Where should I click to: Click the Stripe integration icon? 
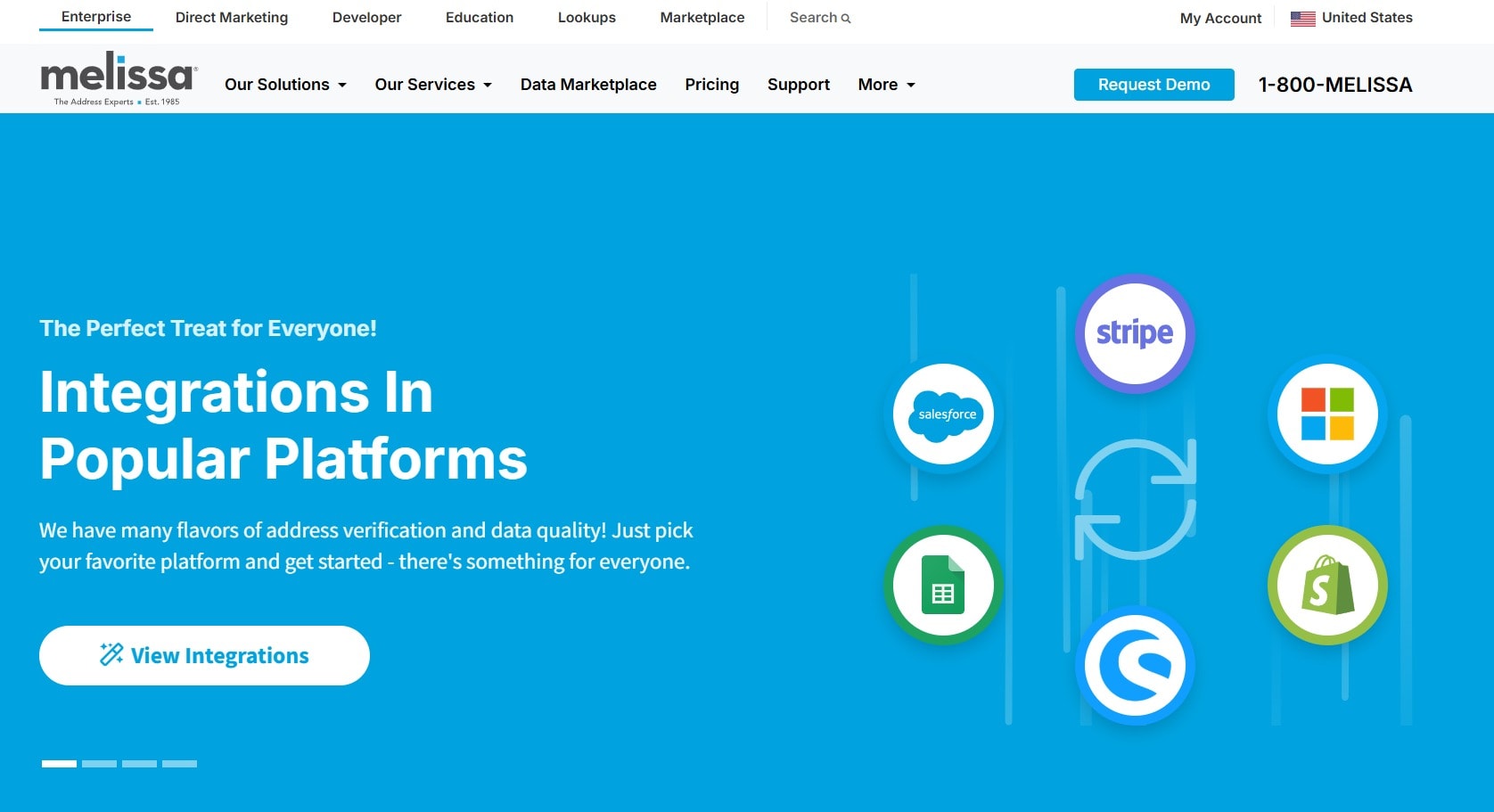click(x=1135, y=333)
